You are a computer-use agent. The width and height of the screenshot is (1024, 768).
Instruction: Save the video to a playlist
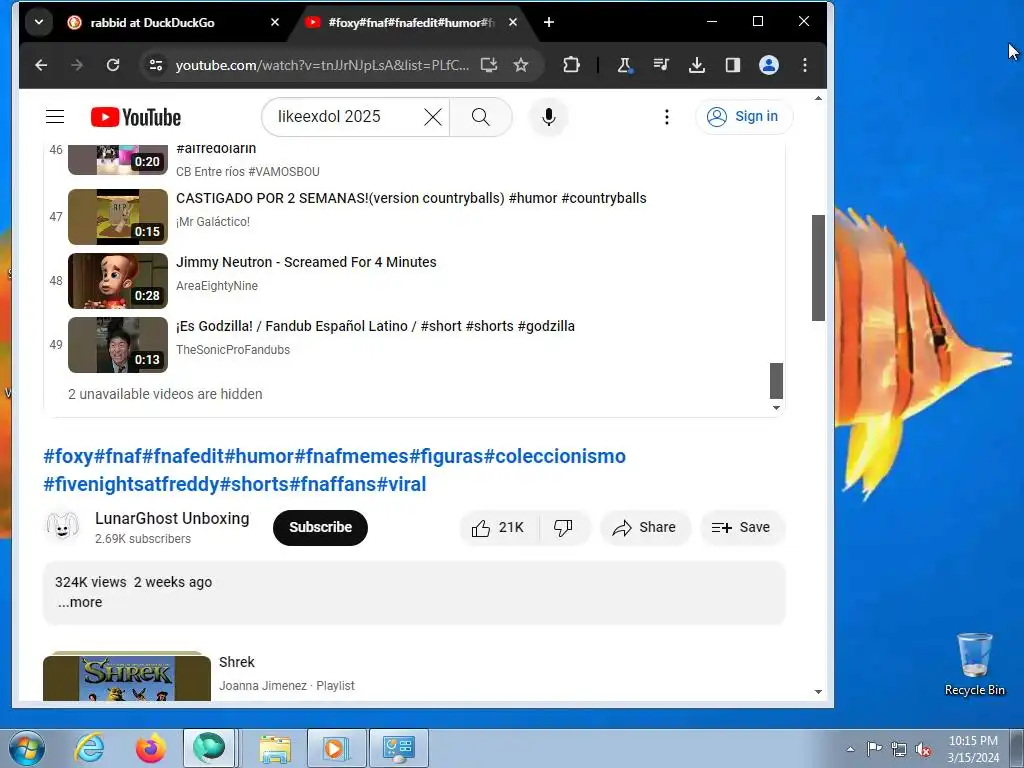(x=742, y=527)
